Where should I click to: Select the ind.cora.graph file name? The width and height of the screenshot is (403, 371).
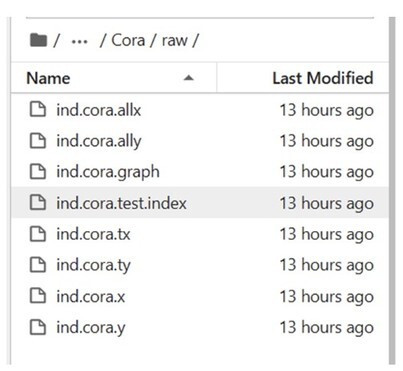[x=108, y=172]
